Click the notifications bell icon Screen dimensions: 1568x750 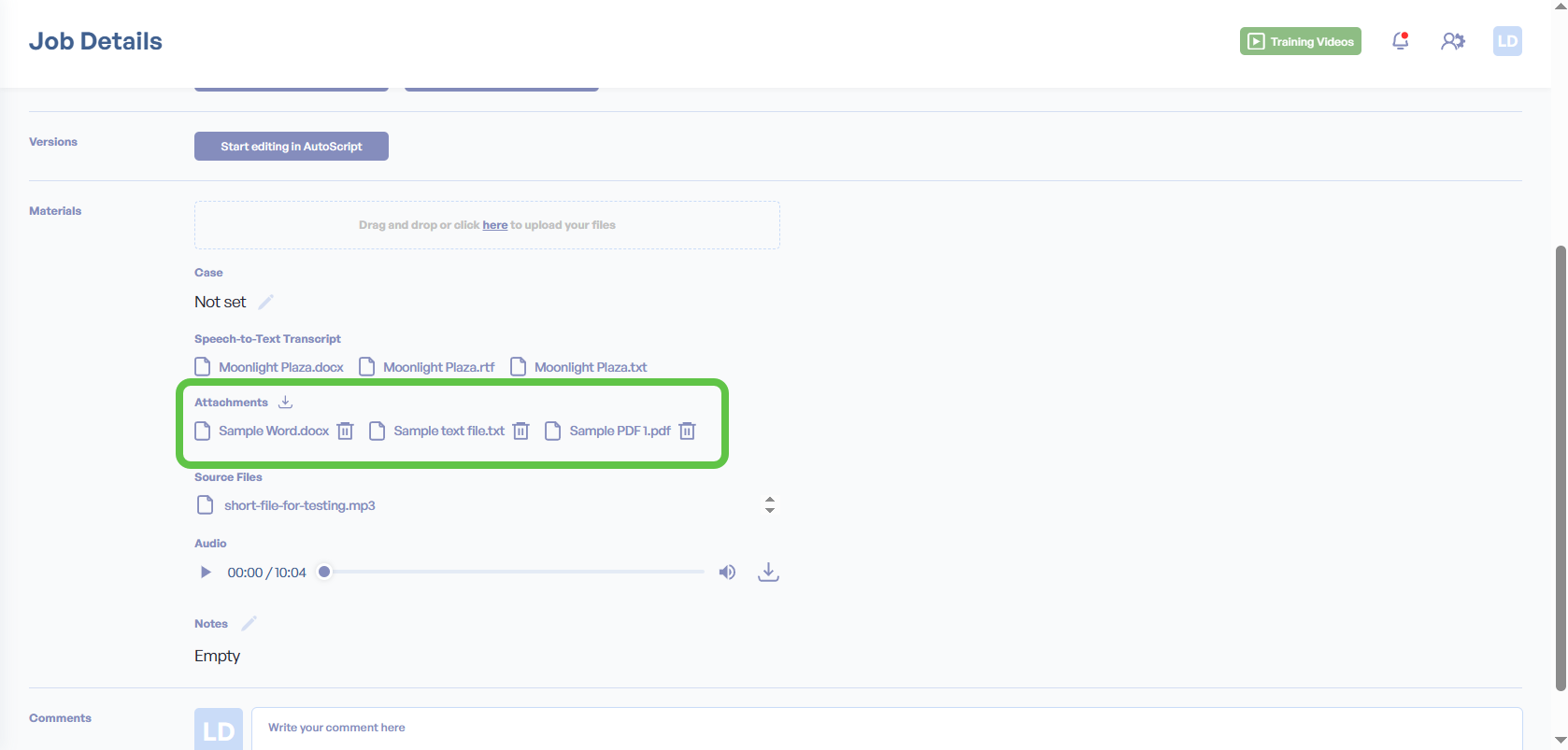tap(1400, 41)
